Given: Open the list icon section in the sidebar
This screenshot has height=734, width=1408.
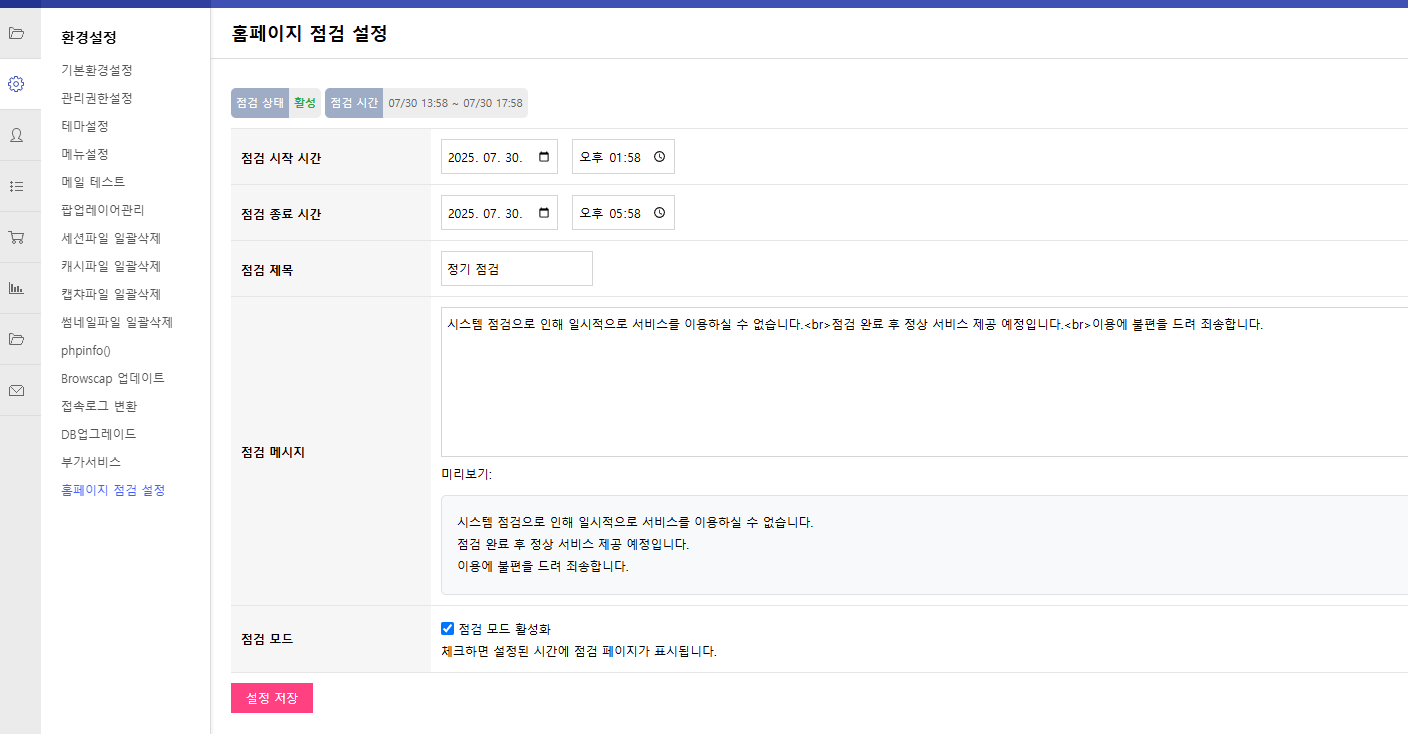Looking at the screenshot, I should tap(16, 186).
